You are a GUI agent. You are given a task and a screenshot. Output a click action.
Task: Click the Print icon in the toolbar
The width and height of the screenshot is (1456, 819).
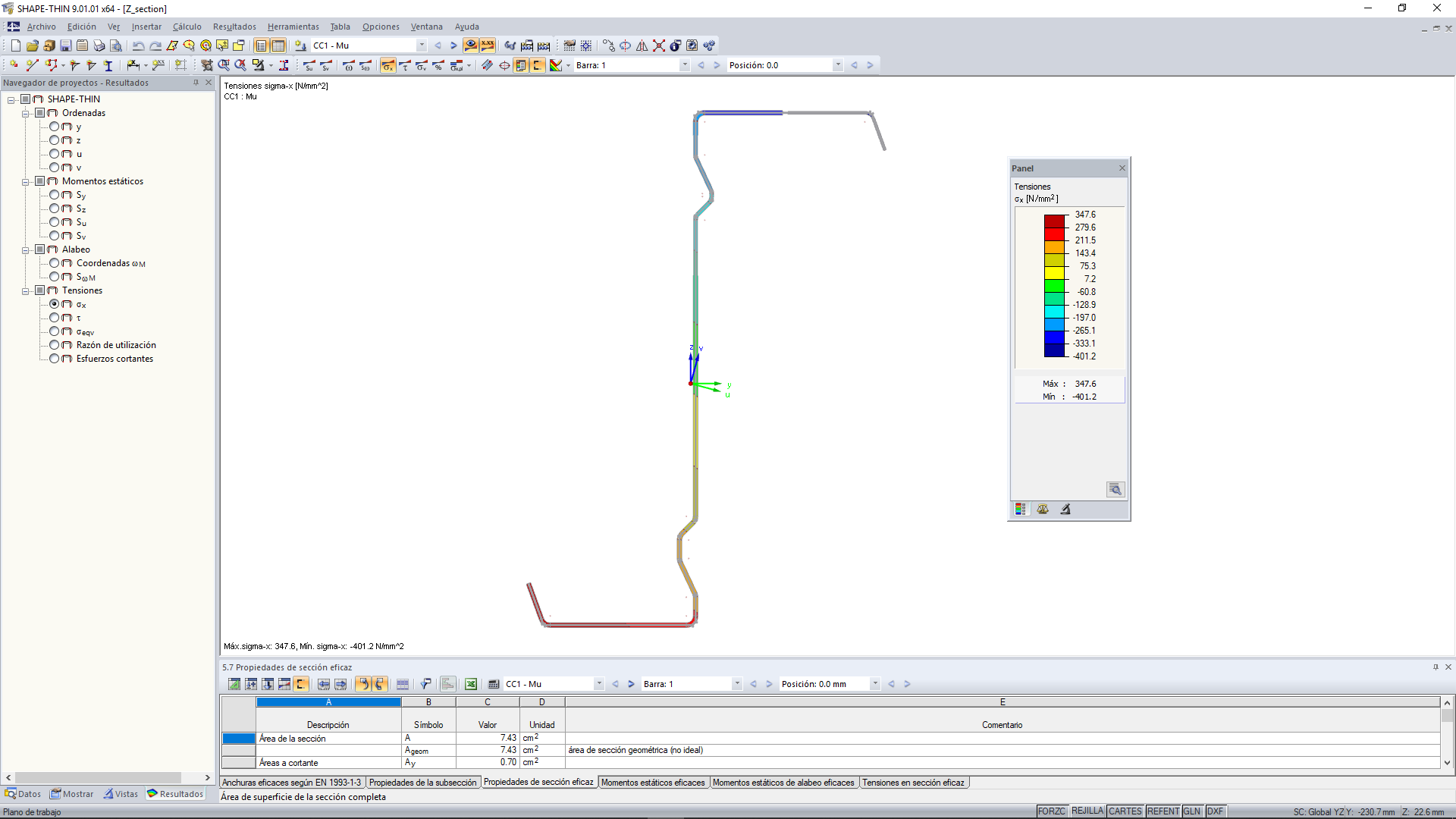pyautogui.click(x=99, y=45)
